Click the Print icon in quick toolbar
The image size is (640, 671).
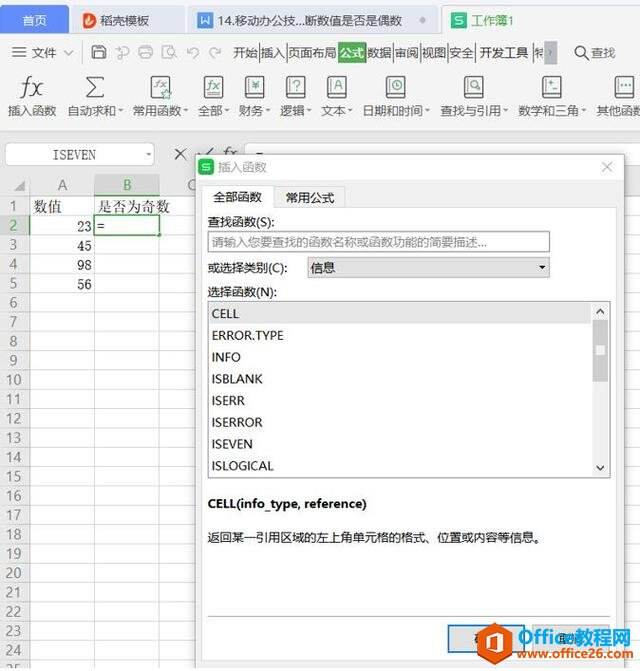(x=145, y=52)
